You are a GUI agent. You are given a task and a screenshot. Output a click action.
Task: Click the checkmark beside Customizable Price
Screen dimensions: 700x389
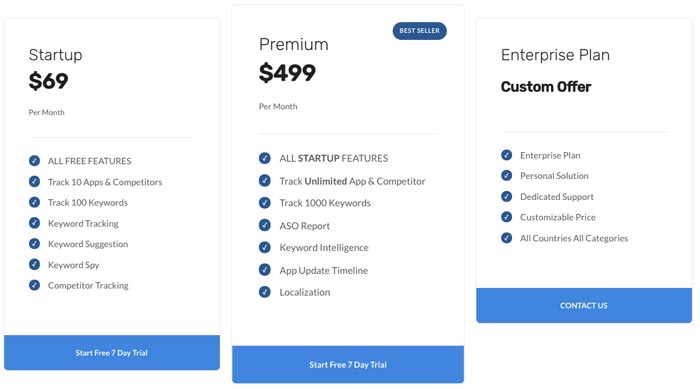(x=506, y=217)
